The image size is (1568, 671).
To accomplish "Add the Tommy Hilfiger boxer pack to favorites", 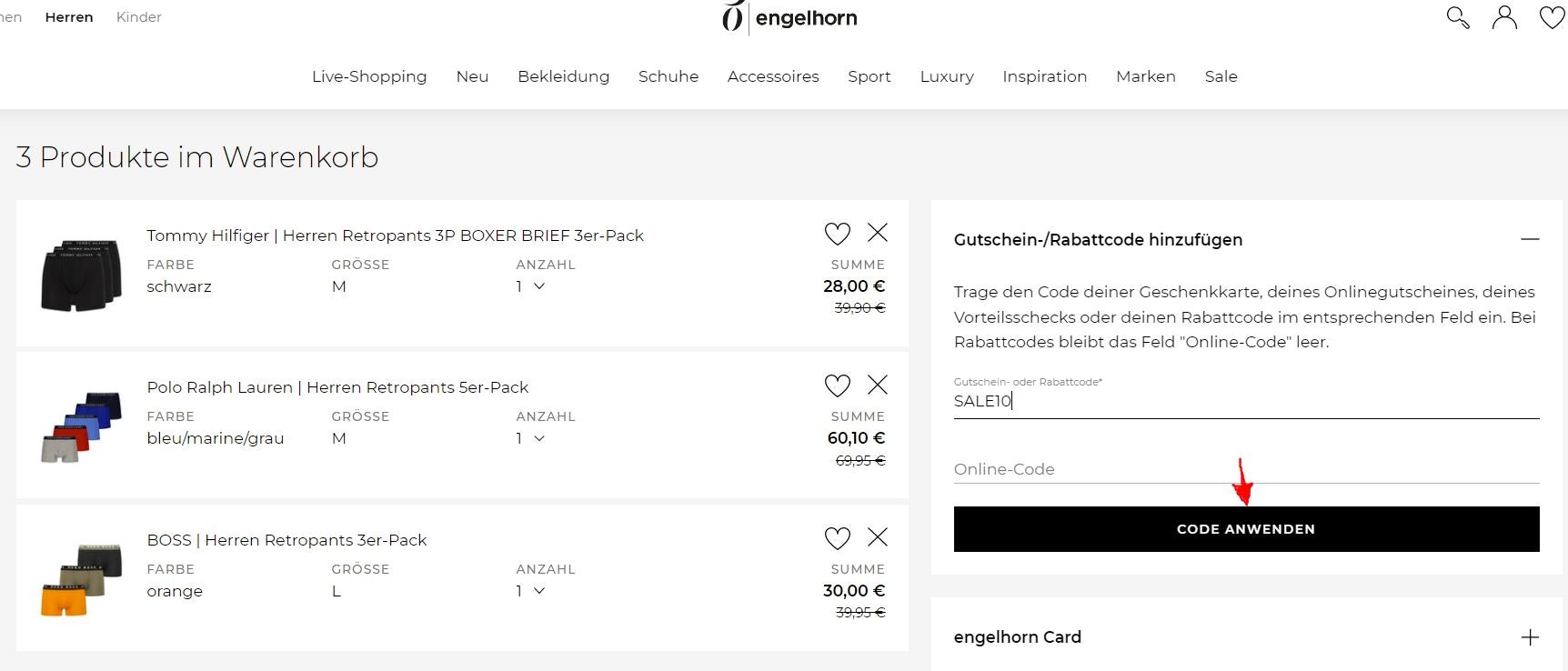I will click(x=837, y=234).
